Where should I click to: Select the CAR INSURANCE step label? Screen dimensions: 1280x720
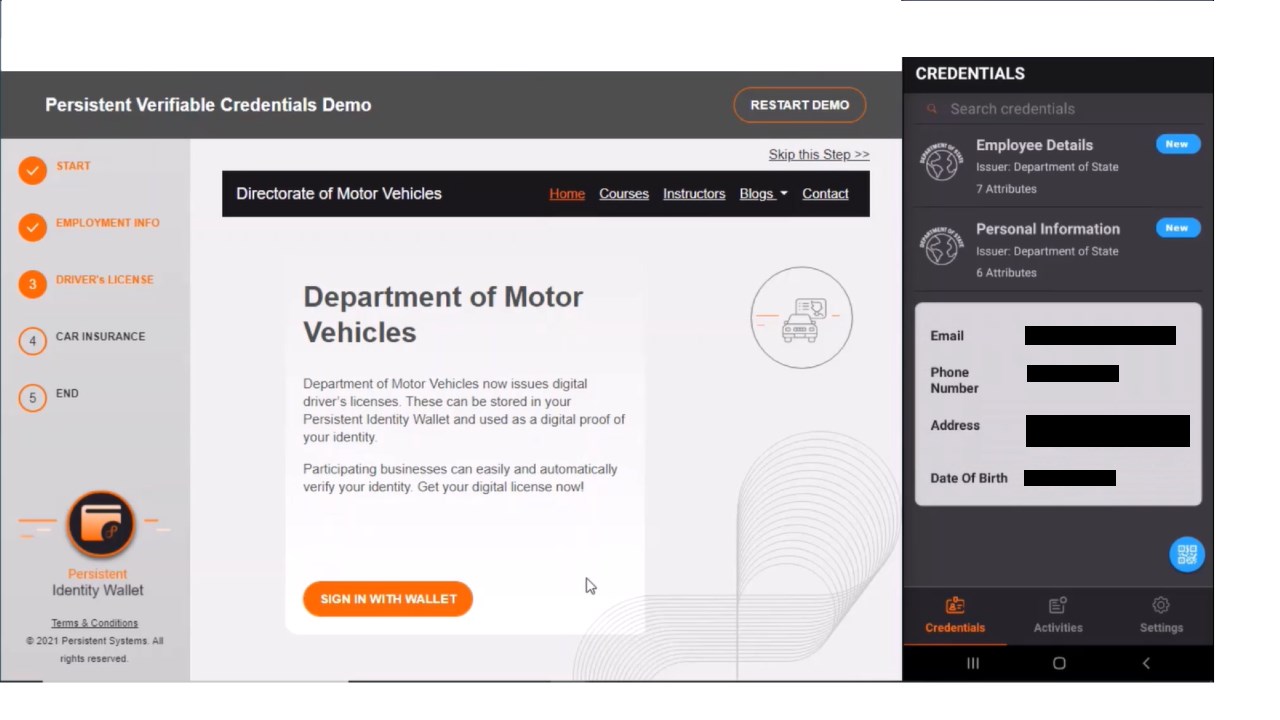(100, 337)
